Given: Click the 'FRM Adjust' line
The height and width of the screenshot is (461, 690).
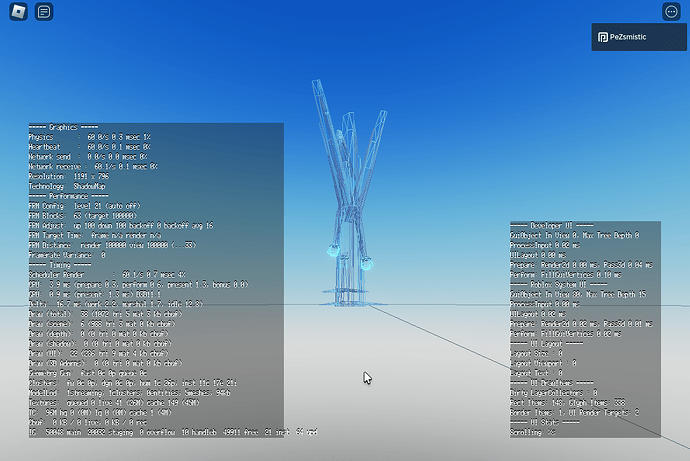Looking at the screenshot, I should point(121,225).
